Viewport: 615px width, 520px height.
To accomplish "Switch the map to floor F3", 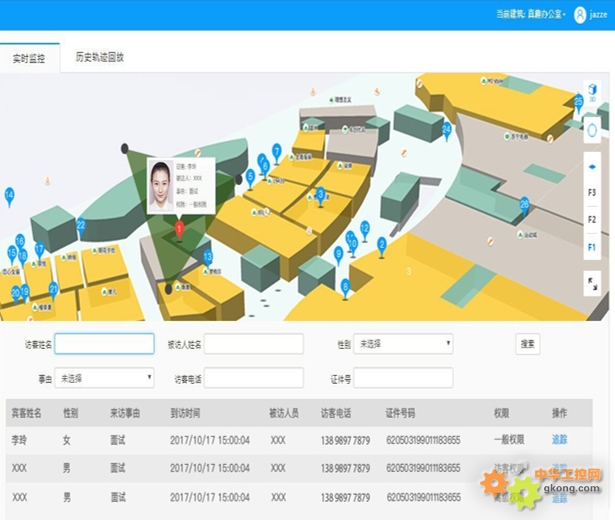I will pos(591,192).
